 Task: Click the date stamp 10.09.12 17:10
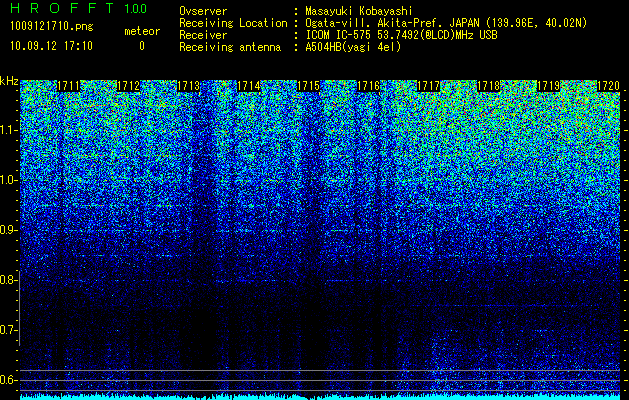click(x=51, y=46)
